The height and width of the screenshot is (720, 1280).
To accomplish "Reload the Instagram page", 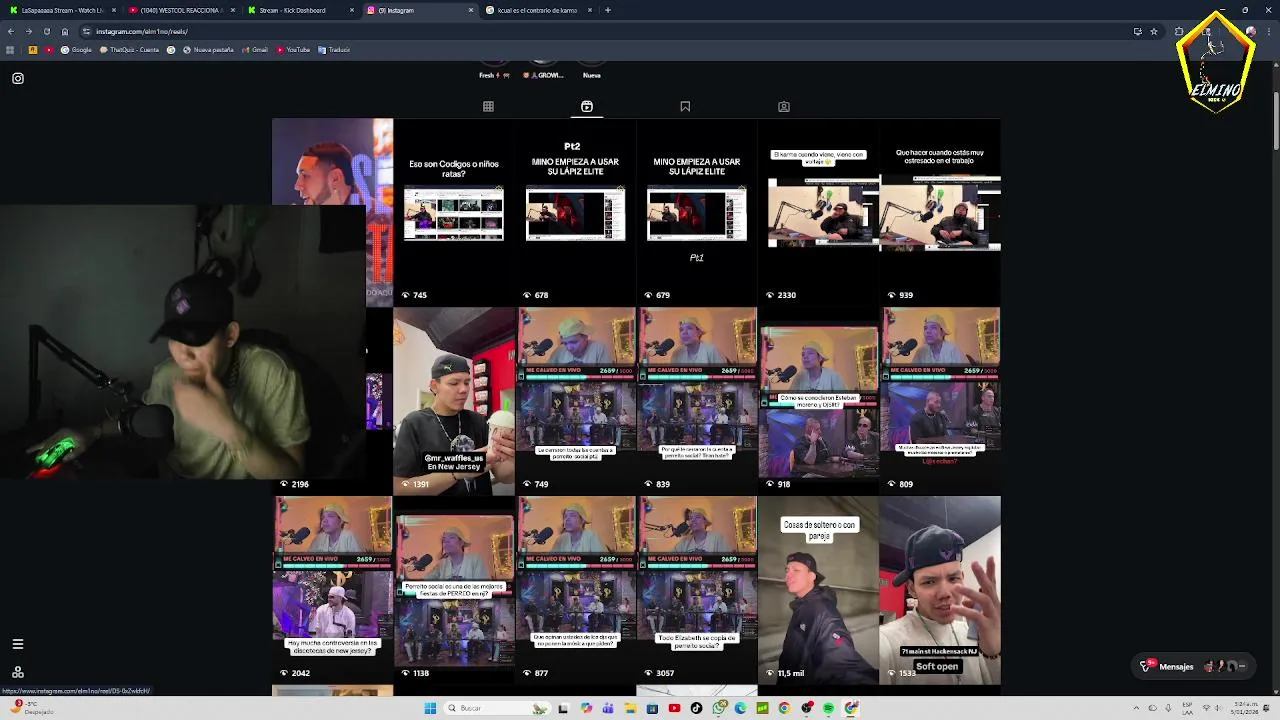I will pyautogui.click(x=46, y=31).
